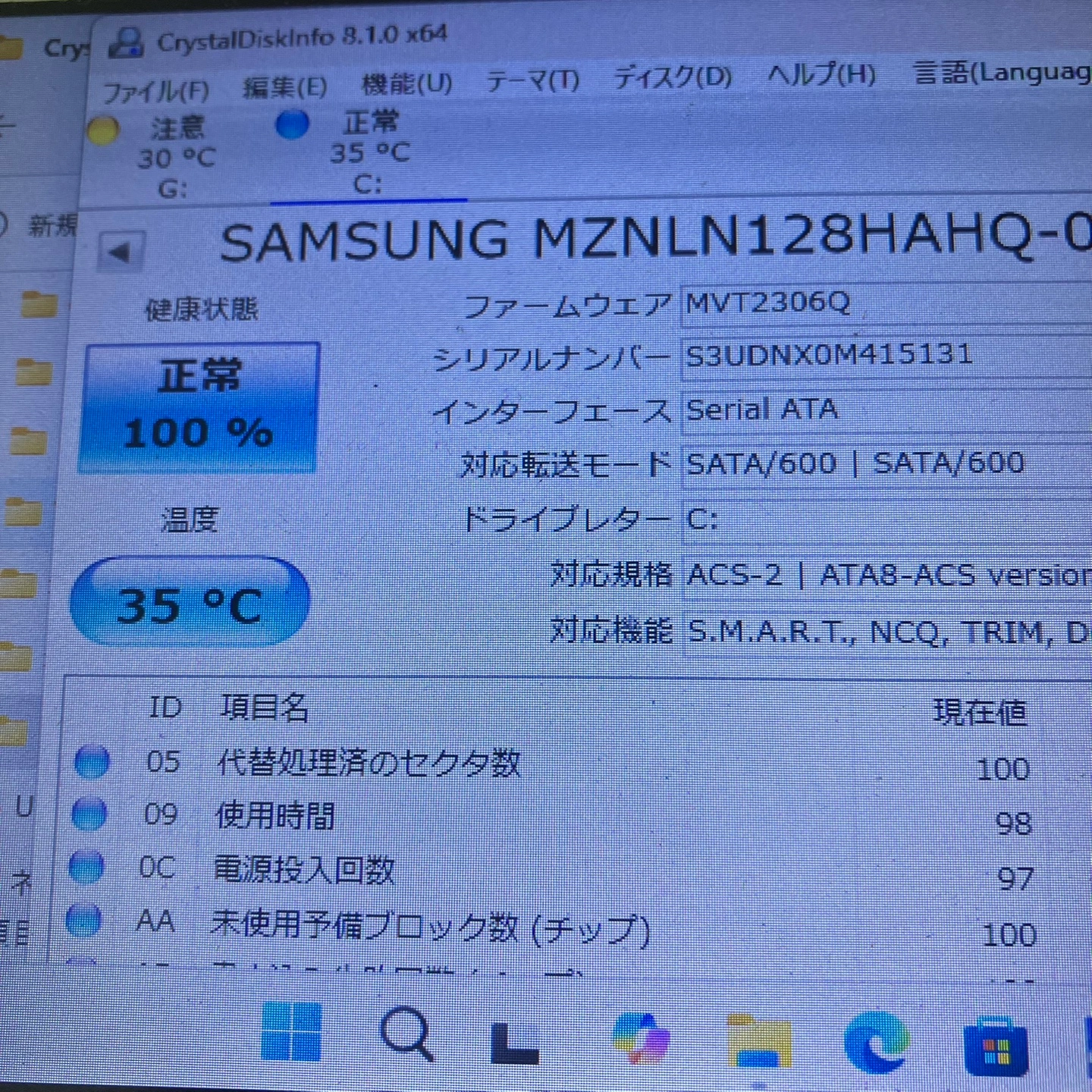This screenshot has width=1092, height=1092.
Task: Select the C: drive with 正常 status
Action: point(369,154)
